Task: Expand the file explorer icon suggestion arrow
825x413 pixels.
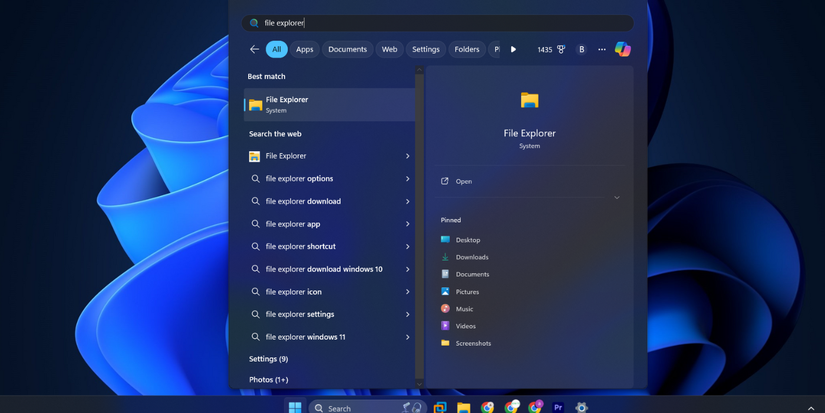Action: pyautogui.click(x=407, y=291)
